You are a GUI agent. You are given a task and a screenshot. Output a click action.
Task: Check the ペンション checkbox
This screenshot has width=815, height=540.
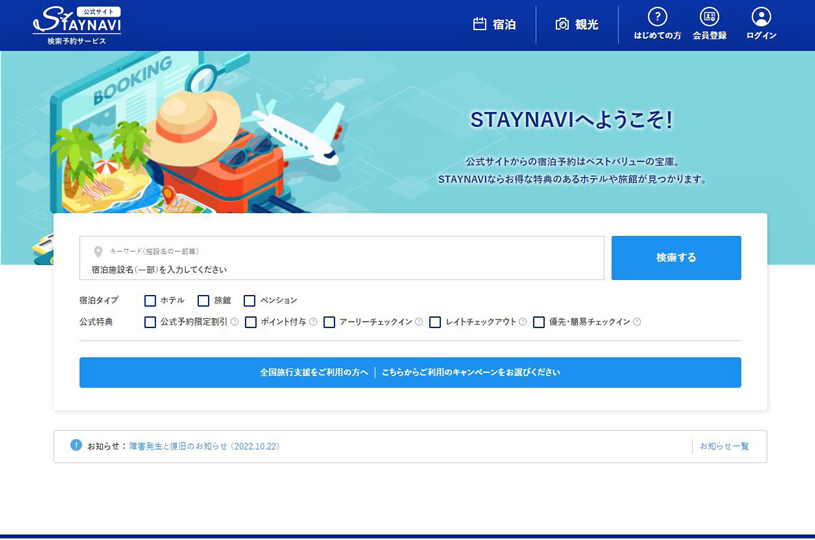pos(249,301)
